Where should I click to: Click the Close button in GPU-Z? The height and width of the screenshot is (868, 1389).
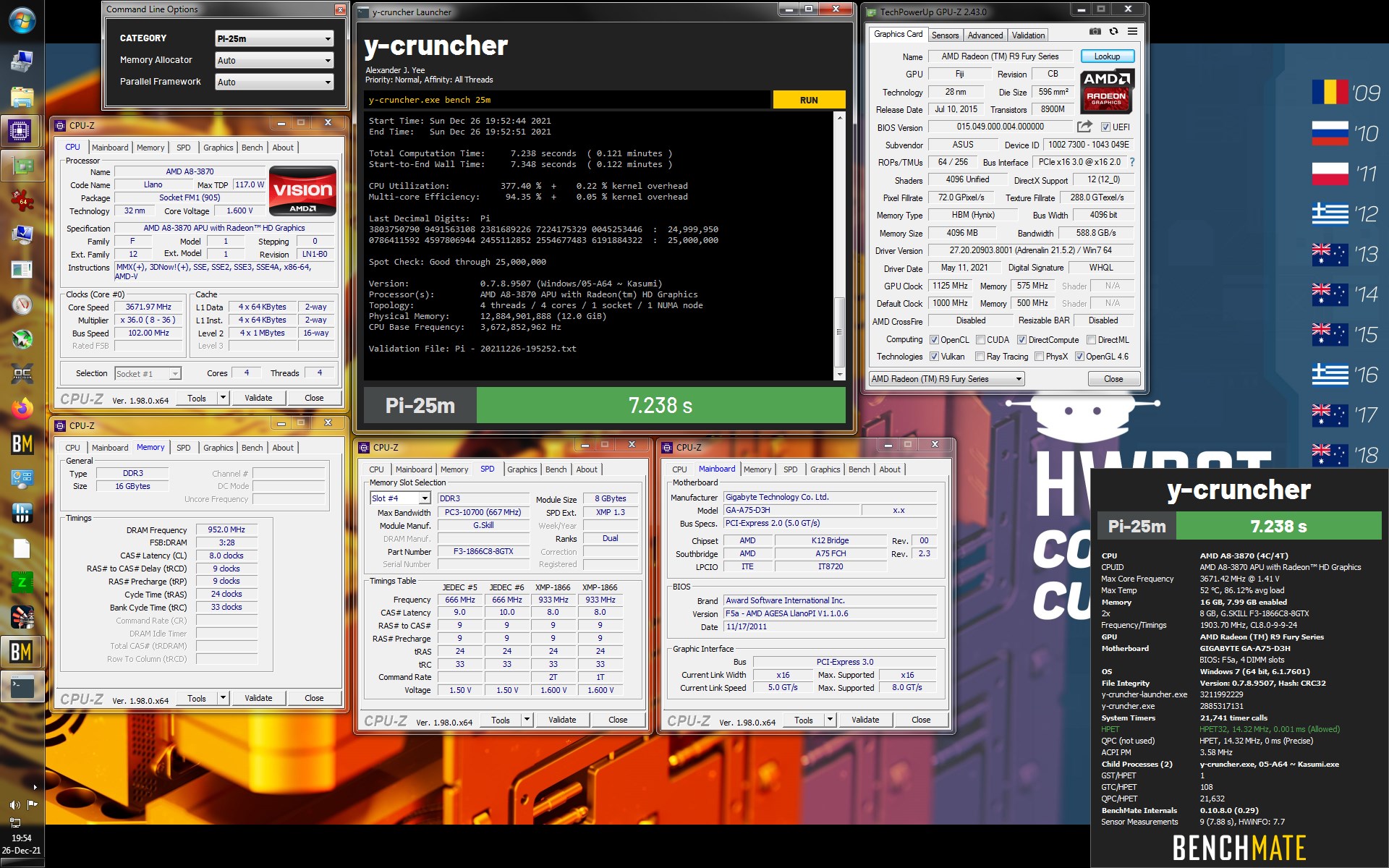pyautogui.click(x=1113, y=379)
